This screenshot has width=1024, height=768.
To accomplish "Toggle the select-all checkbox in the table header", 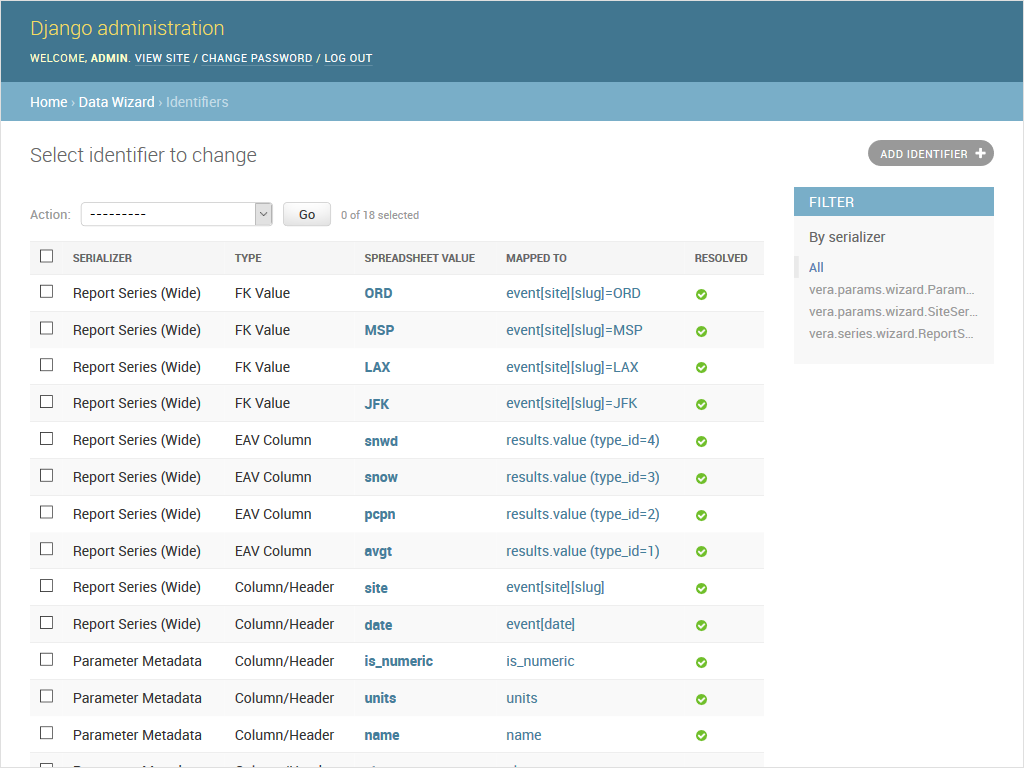I will point(46,256).
